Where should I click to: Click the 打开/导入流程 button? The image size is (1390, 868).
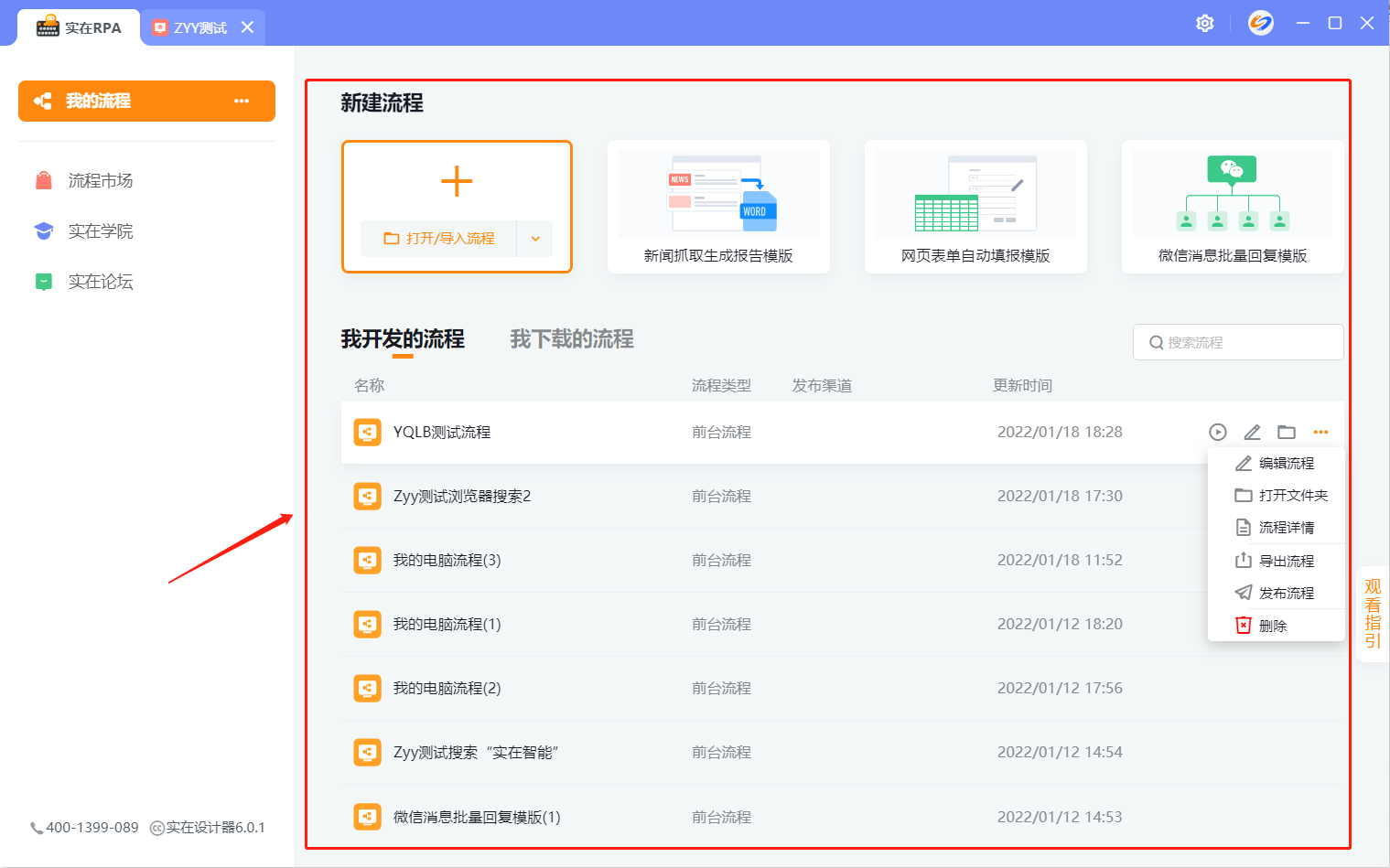[x=439, y=239]
